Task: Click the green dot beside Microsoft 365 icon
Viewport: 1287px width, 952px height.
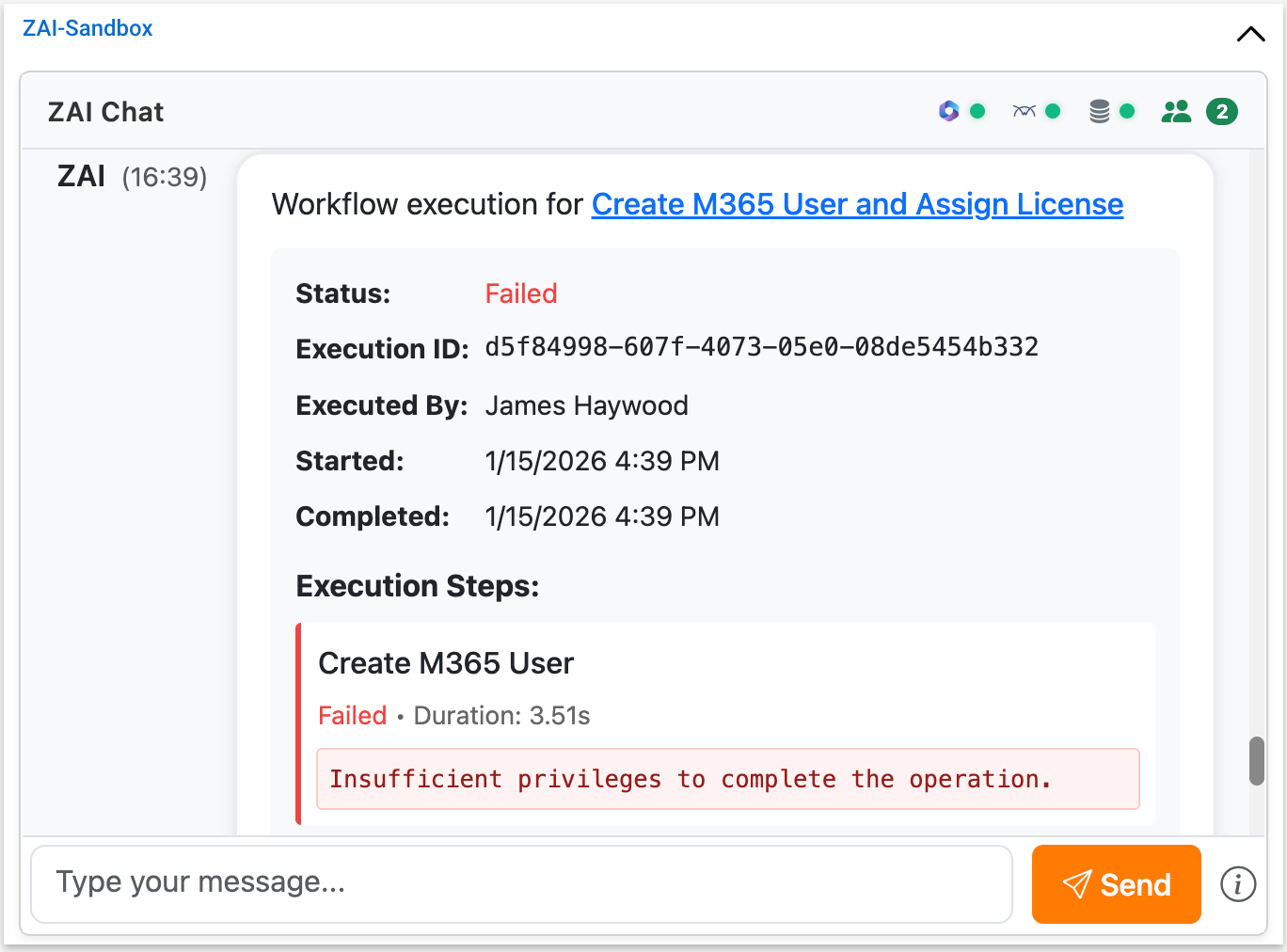Action: tap(977, 111)
